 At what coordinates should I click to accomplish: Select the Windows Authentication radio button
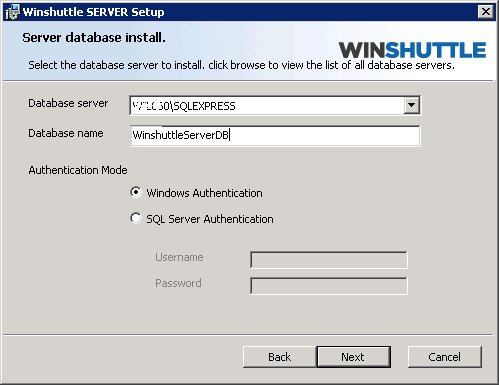click(x=136, y=192)
